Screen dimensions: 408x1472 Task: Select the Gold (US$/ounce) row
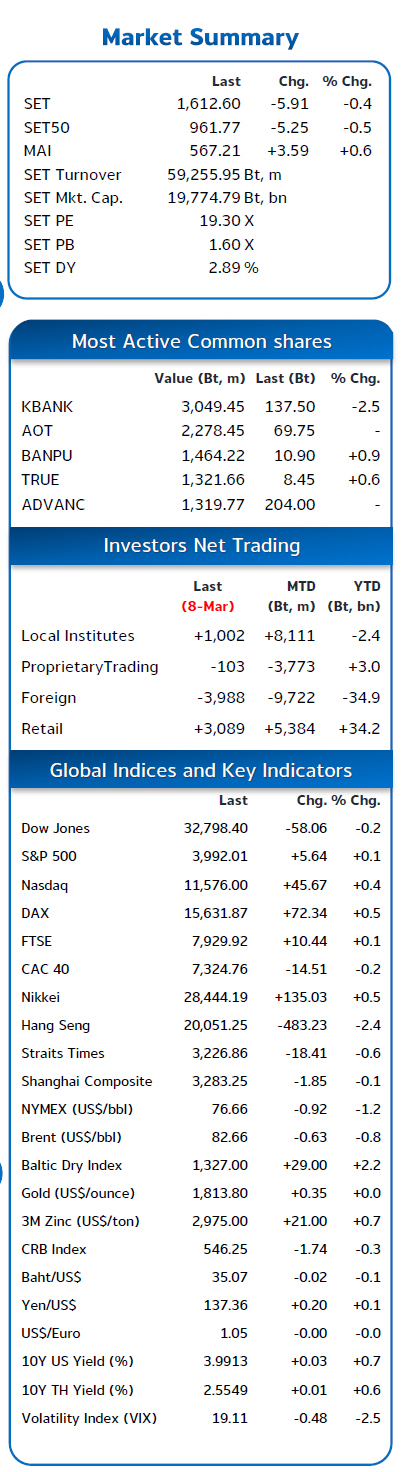(x=200, y=1193)
